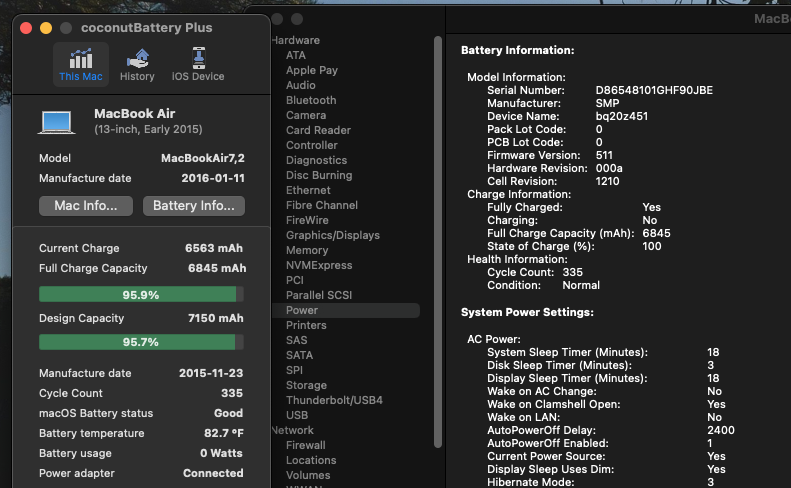The height and width of the screenshot is (488, 791).
Task: Click the Battery temperature value 82.7 °F
Action: point(223,433)
